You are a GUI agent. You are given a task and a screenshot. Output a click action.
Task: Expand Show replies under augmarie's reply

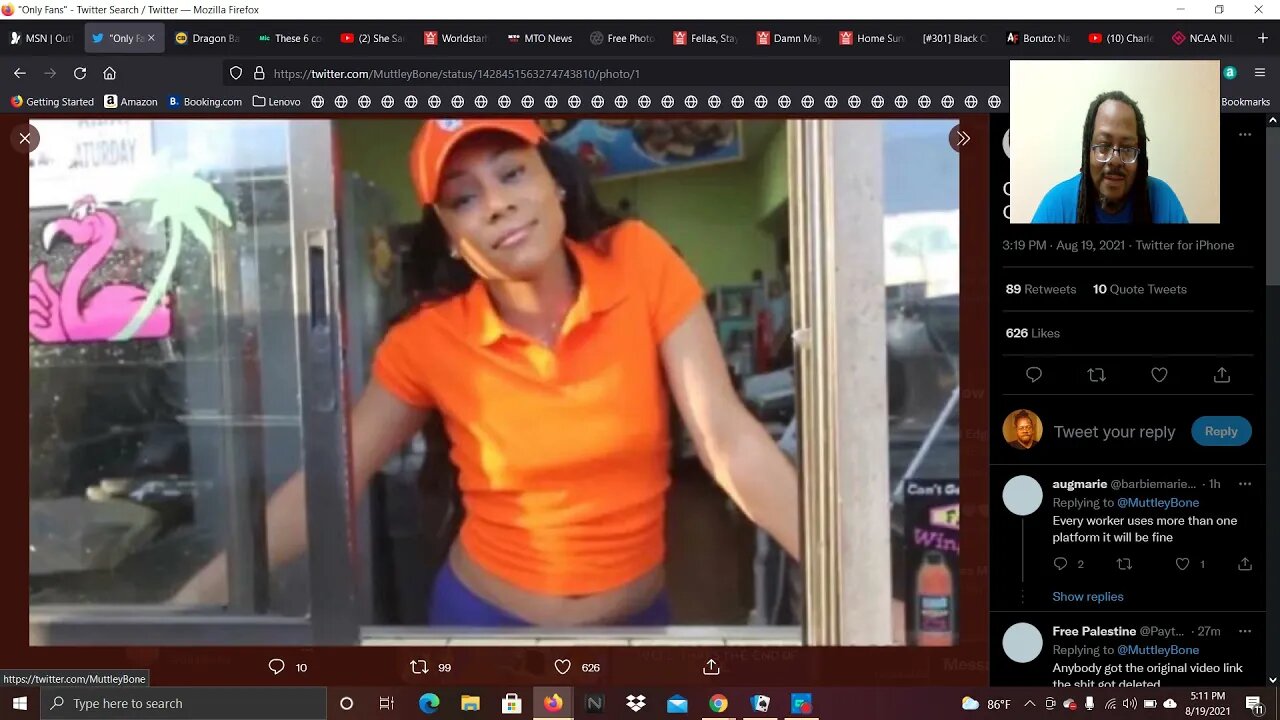coord(1087,596)
